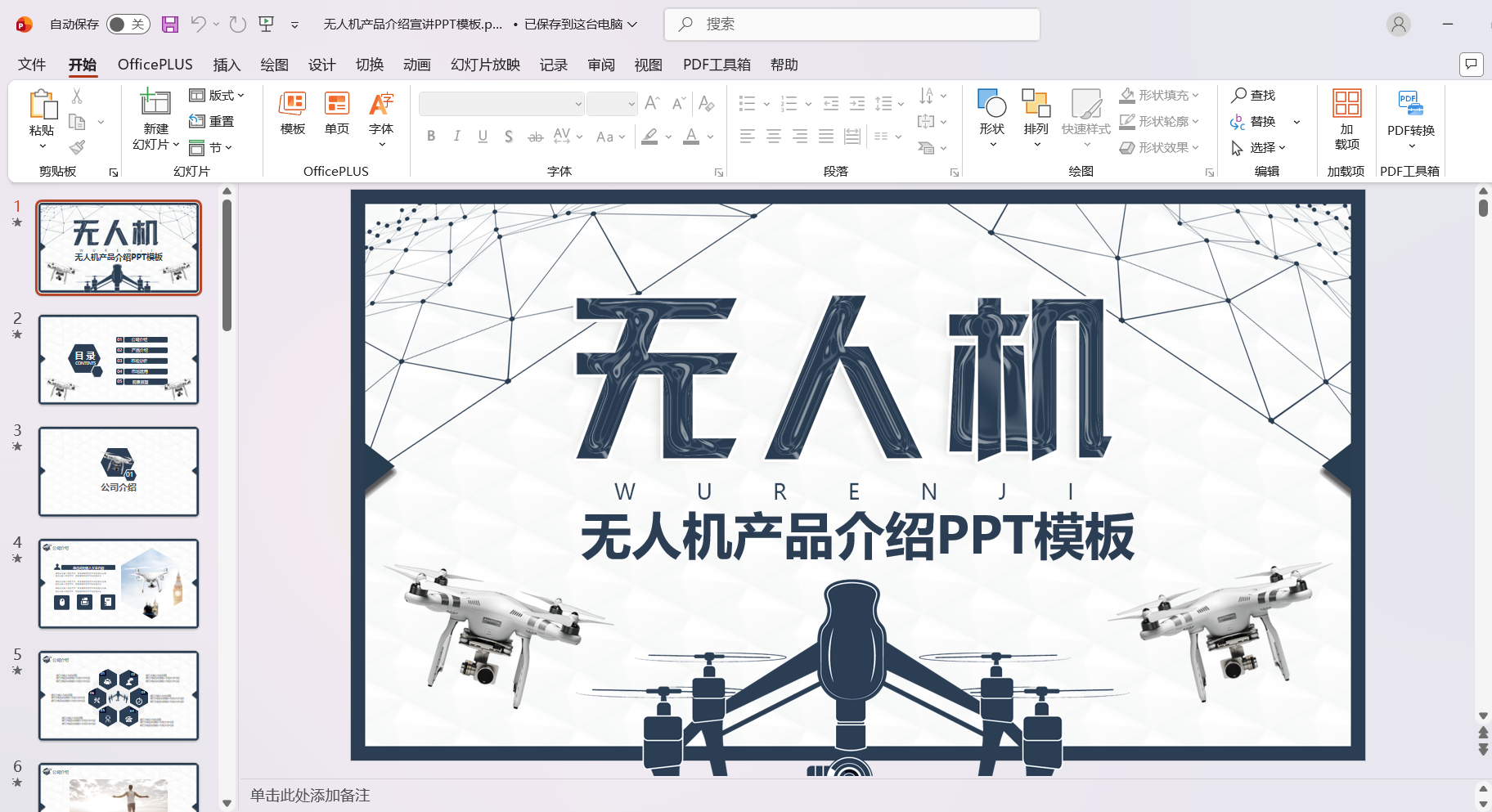Toggle Bold formatting

point(431,137)
